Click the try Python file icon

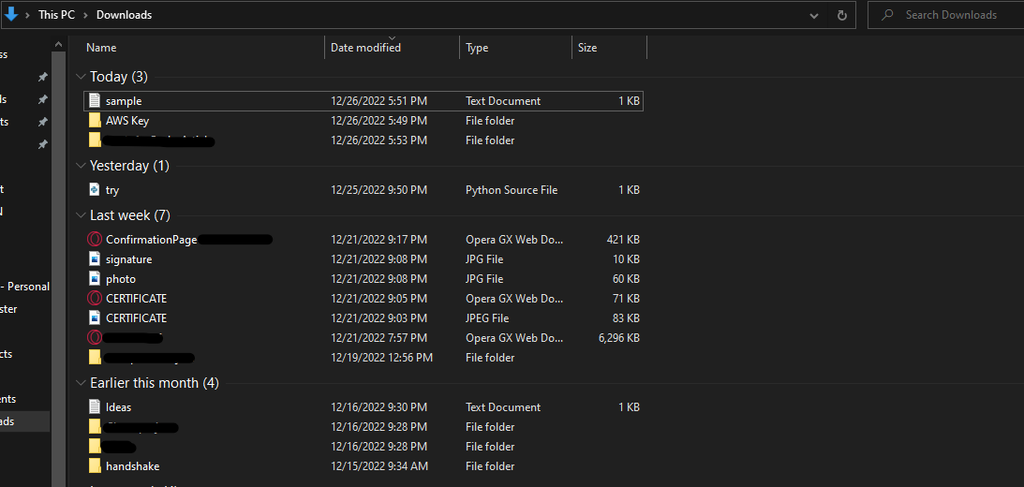coord(95,190)
